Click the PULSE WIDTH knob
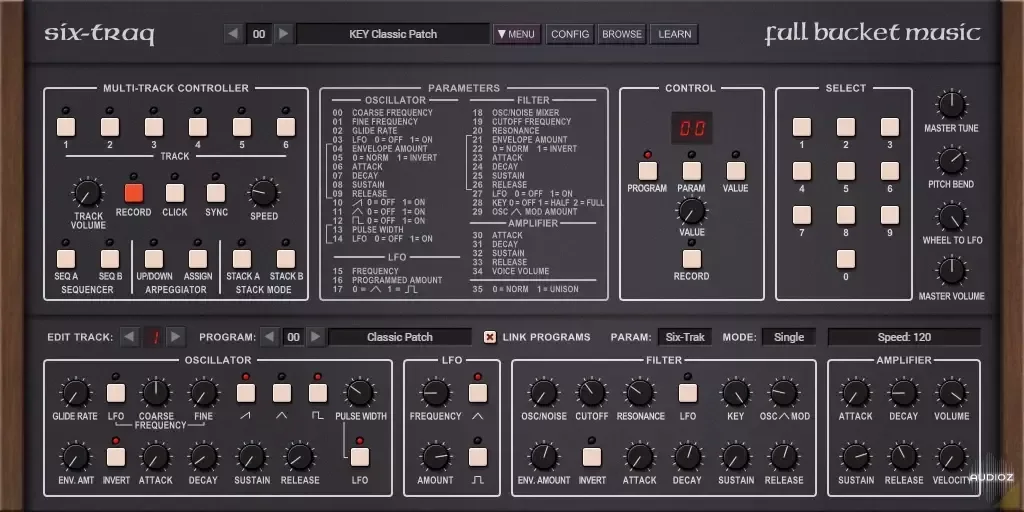 pos(360,393)
